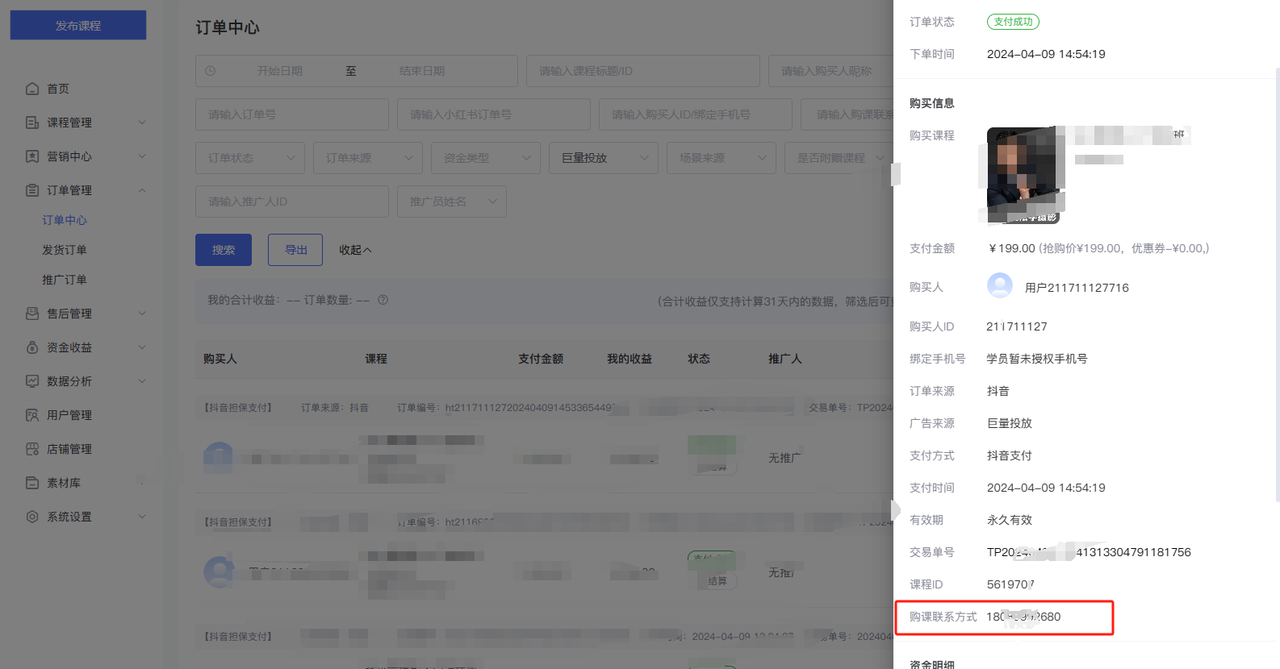This screenshot has height=669, width=1280.
Task: Collapse the 订单管理 sidebar section
Action: 141,190
